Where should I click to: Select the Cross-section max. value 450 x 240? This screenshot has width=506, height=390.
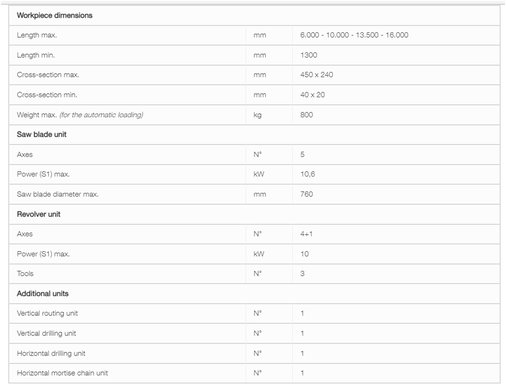click(316, 75)
